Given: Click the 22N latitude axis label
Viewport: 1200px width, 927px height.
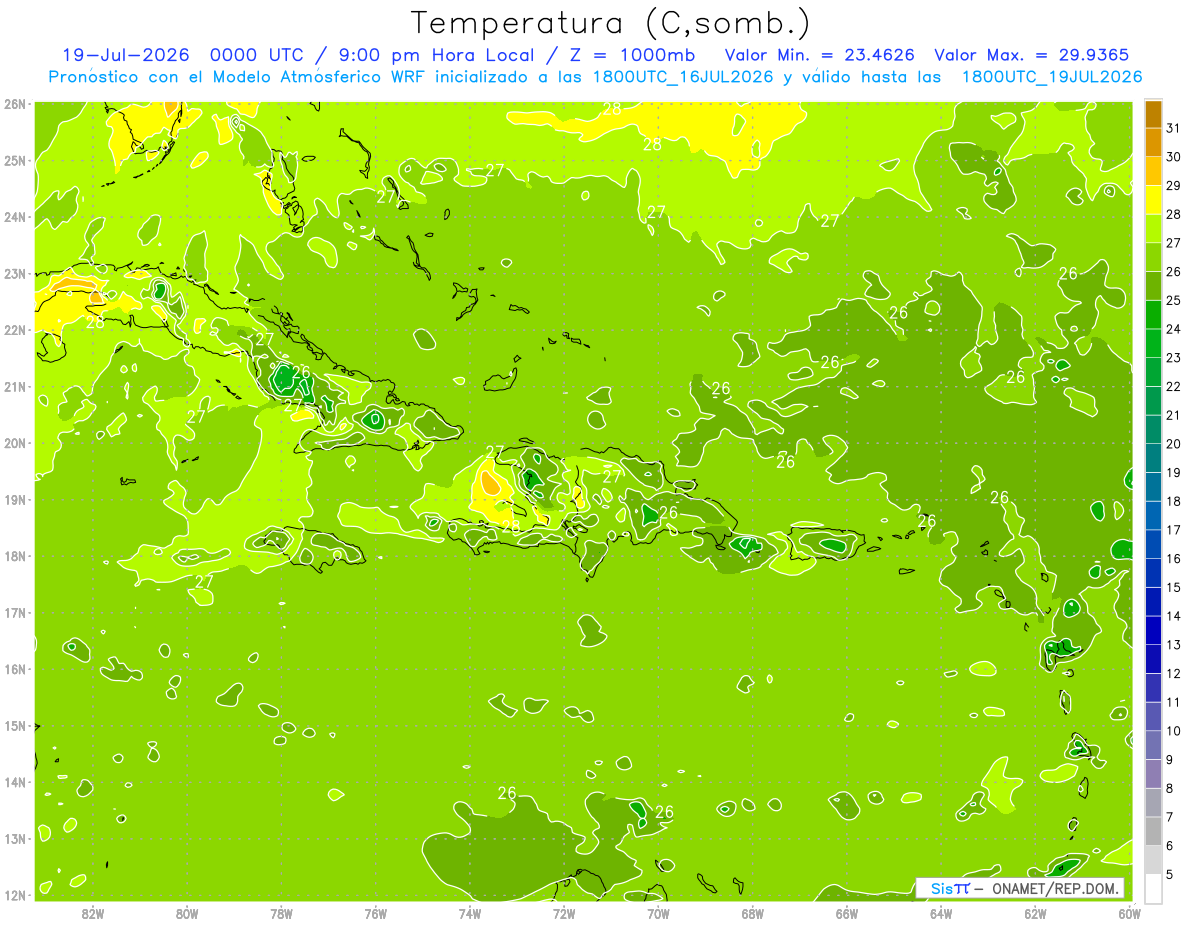Looking at the screenshot, I should coord(14,330).
